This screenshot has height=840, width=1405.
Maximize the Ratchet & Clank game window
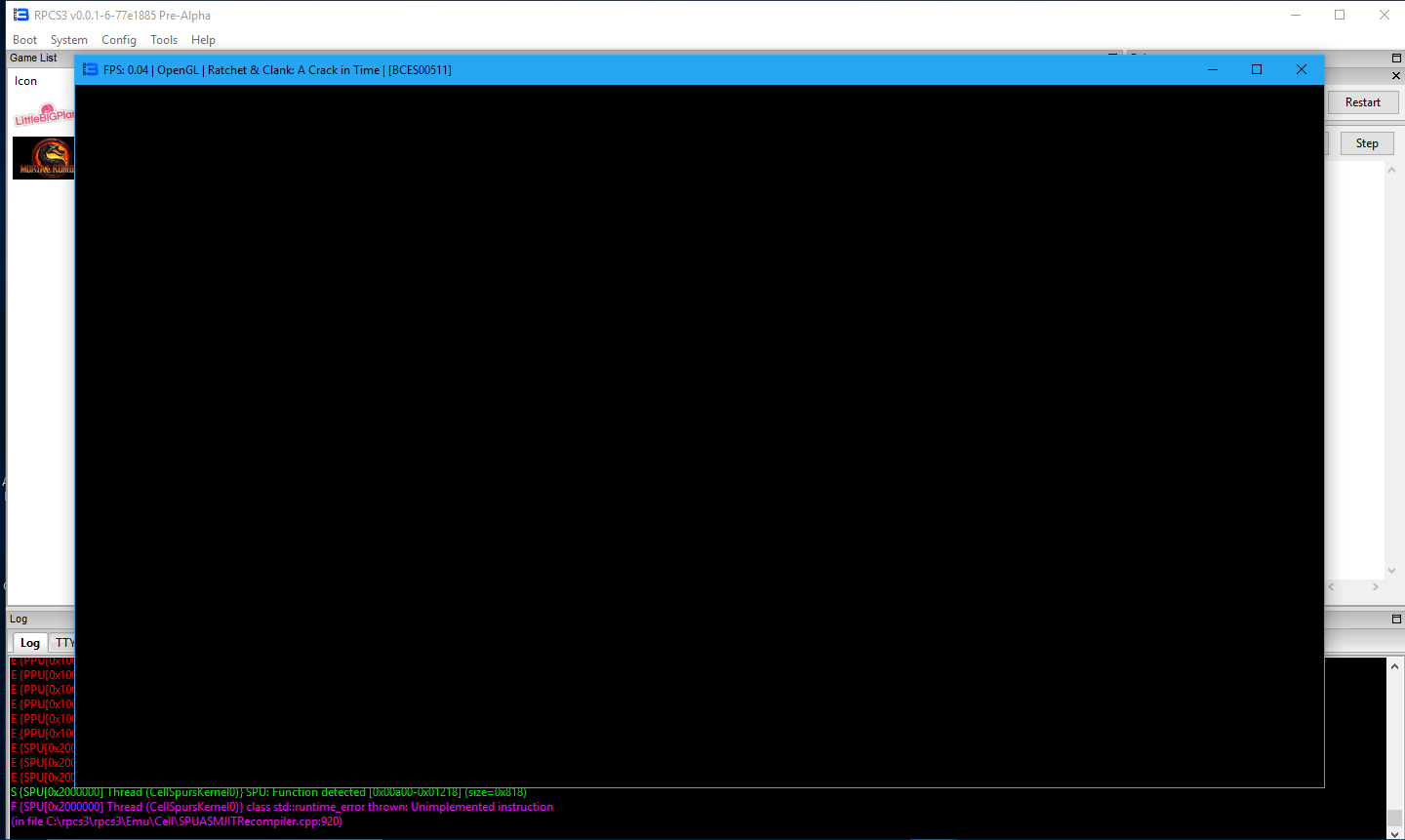[x=1257, y=69]
